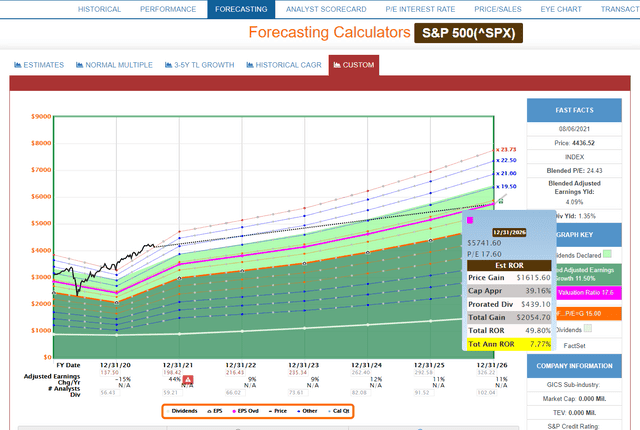Edit adjusted earnings field 292.58 for 12/31/25
Viewport: 640px width, 430px height.
pyautogui.click(x=423, y=372)
